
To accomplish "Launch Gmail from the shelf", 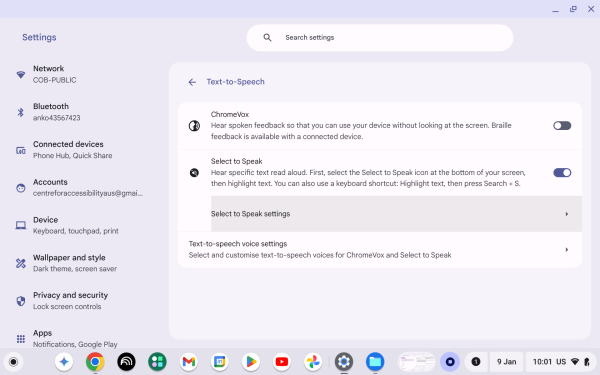I will coord(189,362).
